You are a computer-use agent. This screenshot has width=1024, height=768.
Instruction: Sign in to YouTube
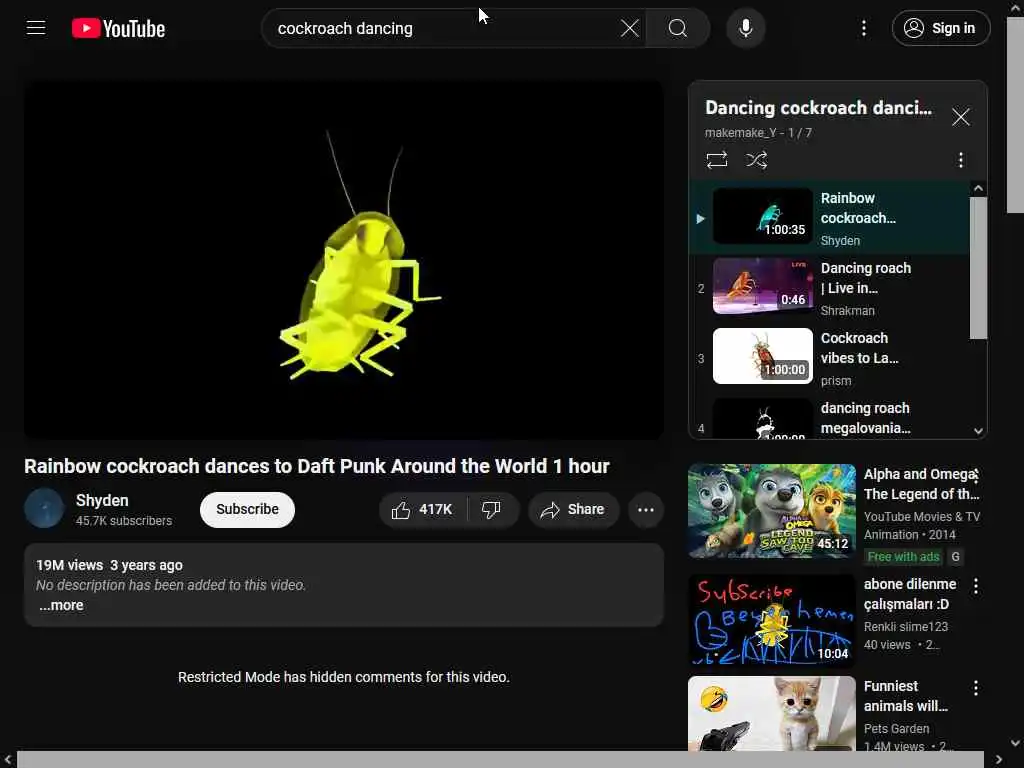pos(940,28)
